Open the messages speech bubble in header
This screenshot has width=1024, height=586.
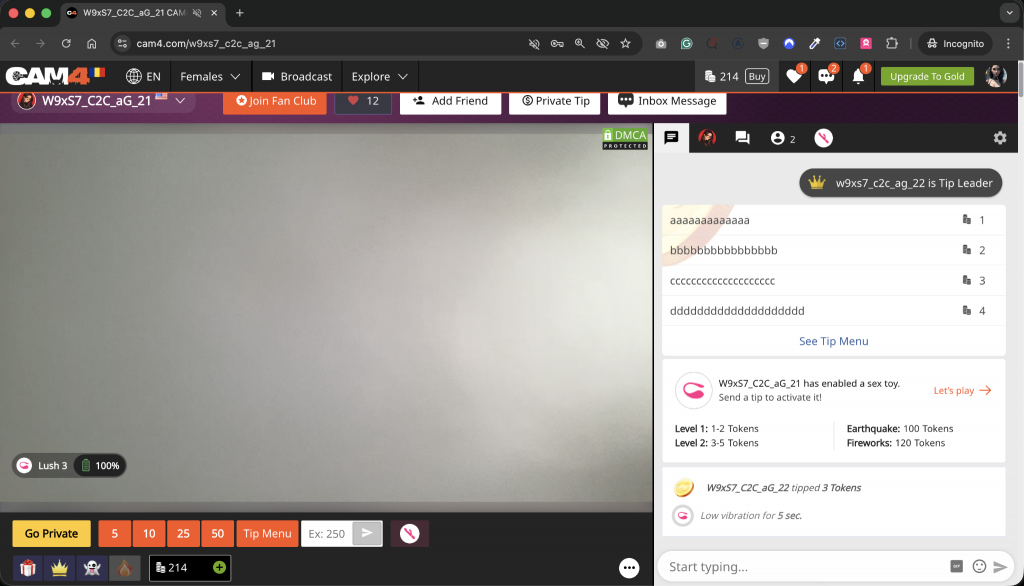coord(826,76)
